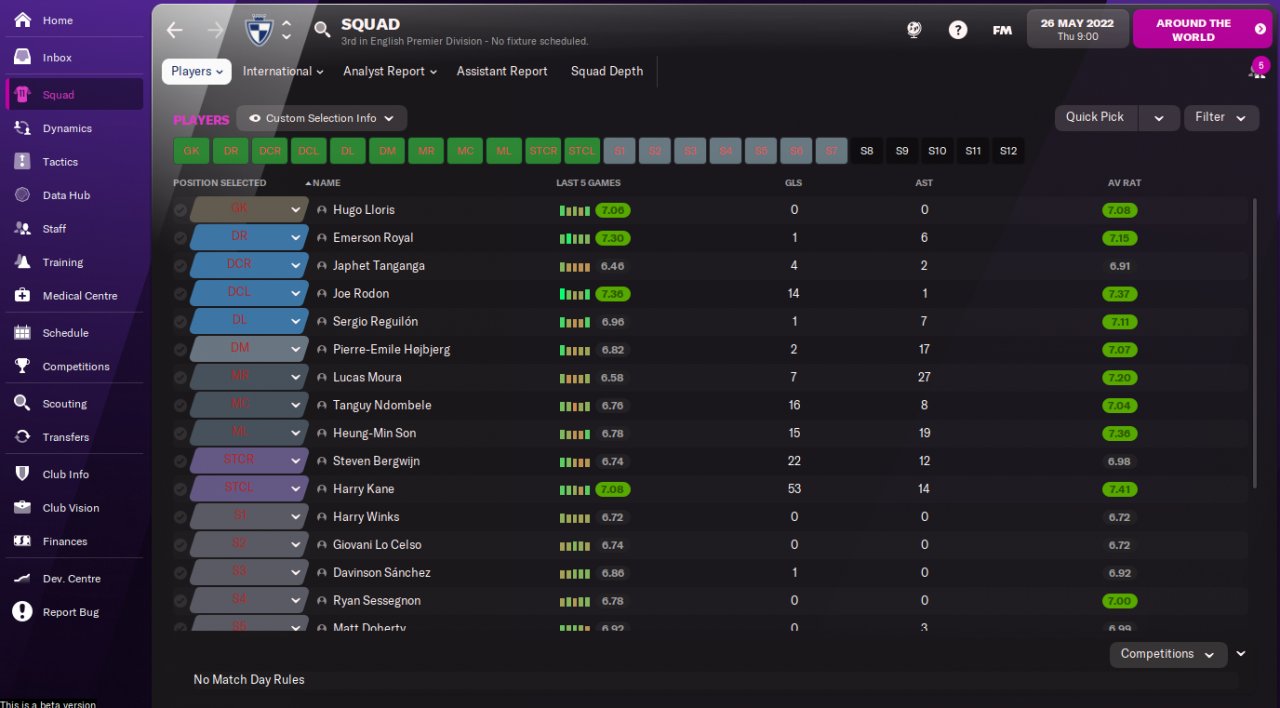Viewport: 1280px width, 708px height.
Task: Toggle selection circle for Emerson Royal
Action: [180, 238]
